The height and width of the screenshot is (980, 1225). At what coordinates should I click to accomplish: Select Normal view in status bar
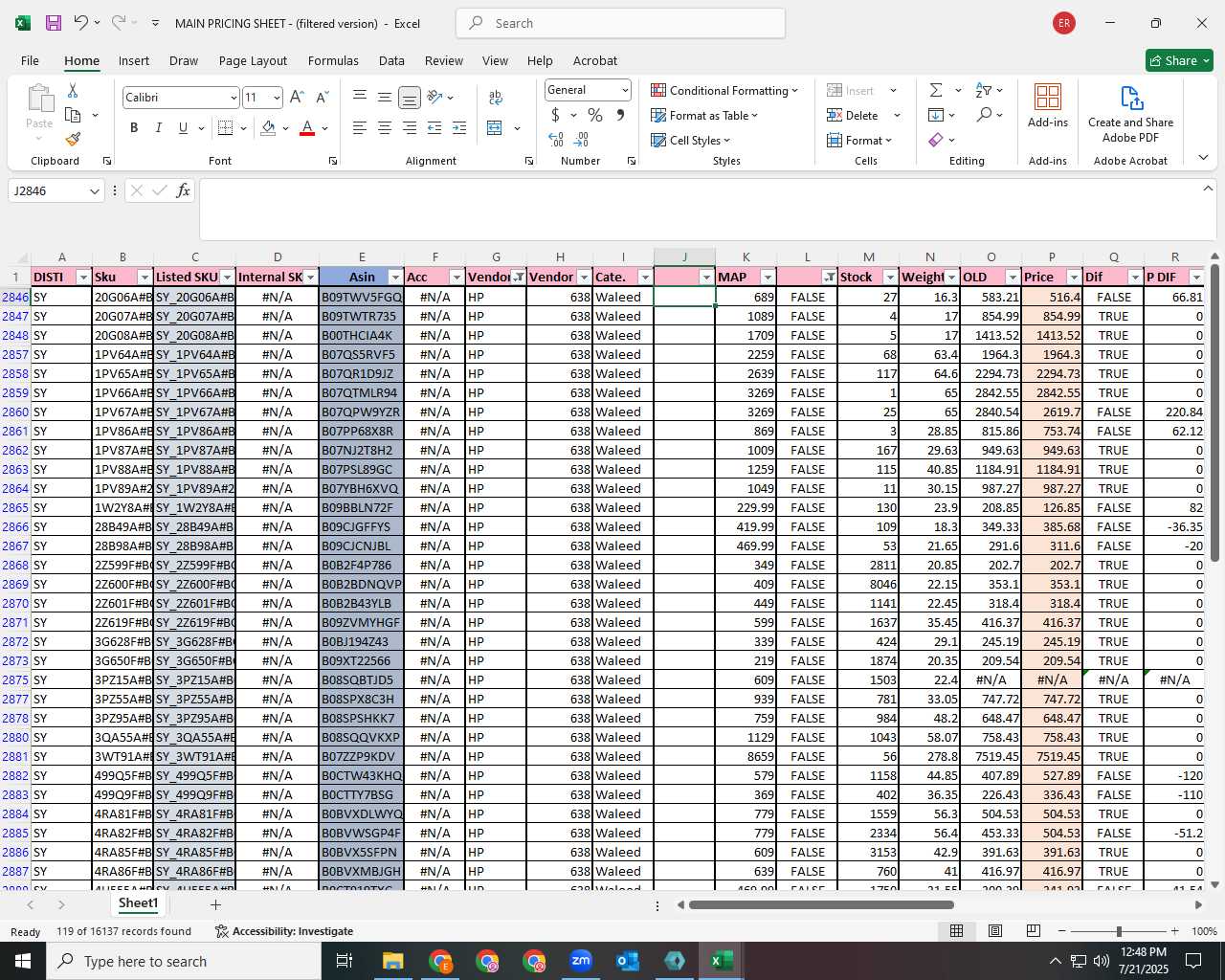(x=956, y=931)
